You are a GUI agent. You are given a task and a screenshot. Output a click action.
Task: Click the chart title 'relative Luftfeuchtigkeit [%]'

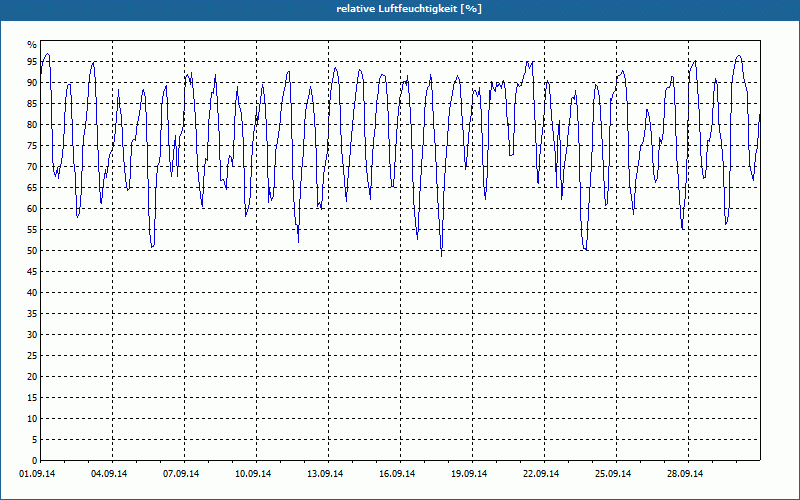click(x=409, y=9)
